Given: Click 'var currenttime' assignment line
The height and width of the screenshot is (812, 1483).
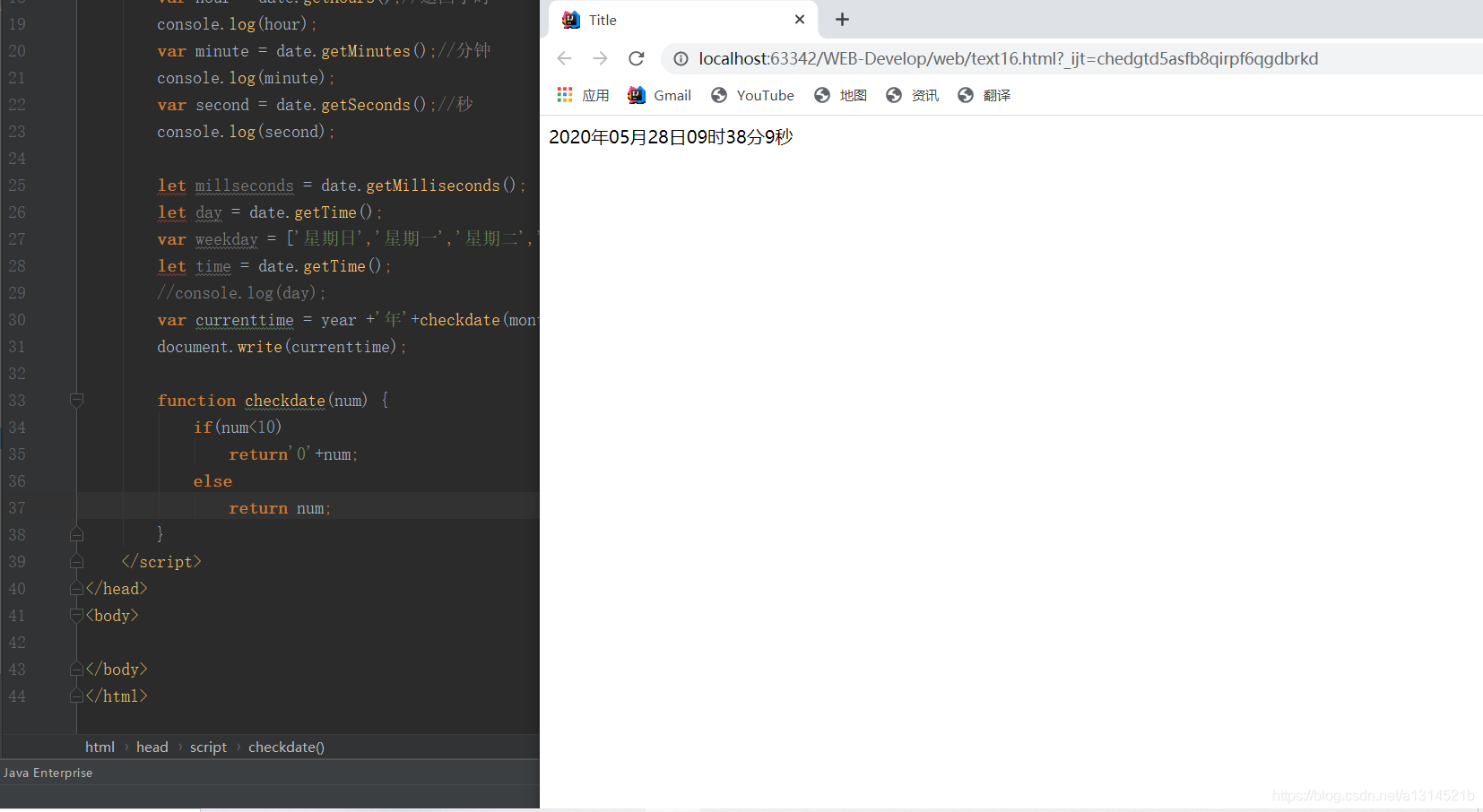Looking at the screenshot, I should 347,320.
